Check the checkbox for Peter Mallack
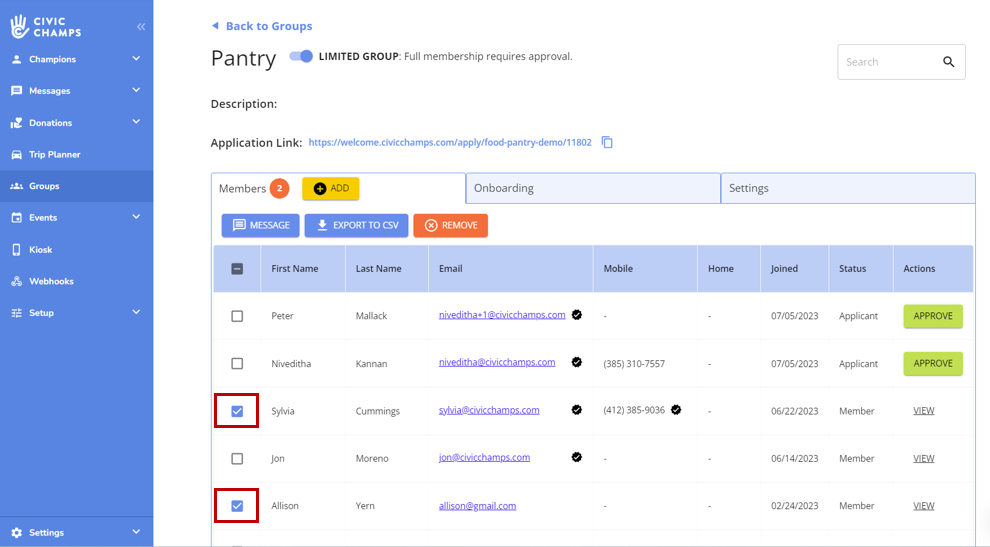The width and height of the screenshot is (990, 547). point(237,316)
